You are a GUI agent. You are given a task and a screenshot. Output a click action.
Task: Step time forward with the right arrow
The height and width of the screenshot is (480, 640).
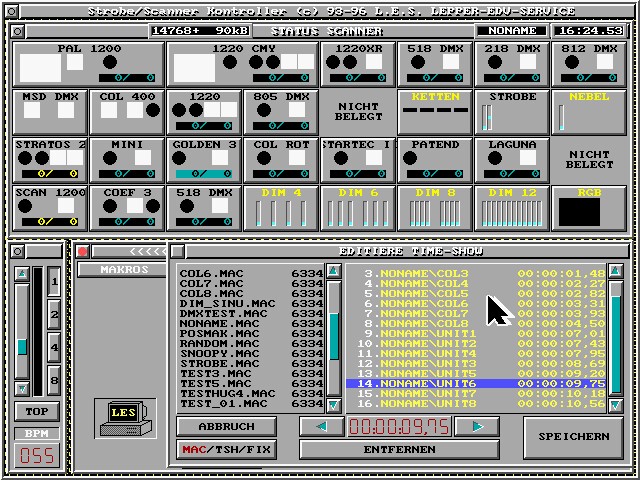click(x=477, y=427)
